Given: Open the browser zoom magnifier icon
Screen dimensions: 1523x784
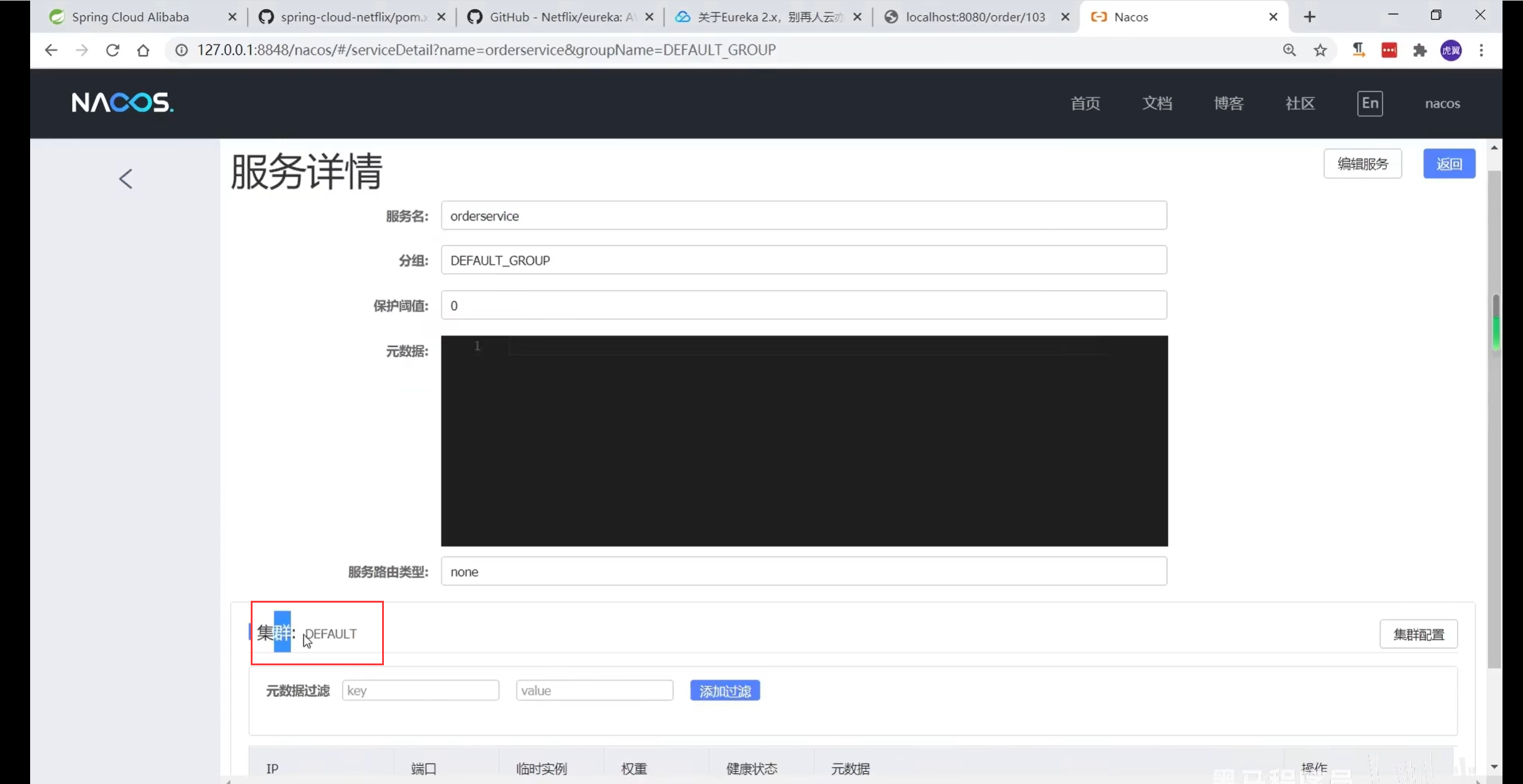Looking at the screenshot, I should (1289, 50).
